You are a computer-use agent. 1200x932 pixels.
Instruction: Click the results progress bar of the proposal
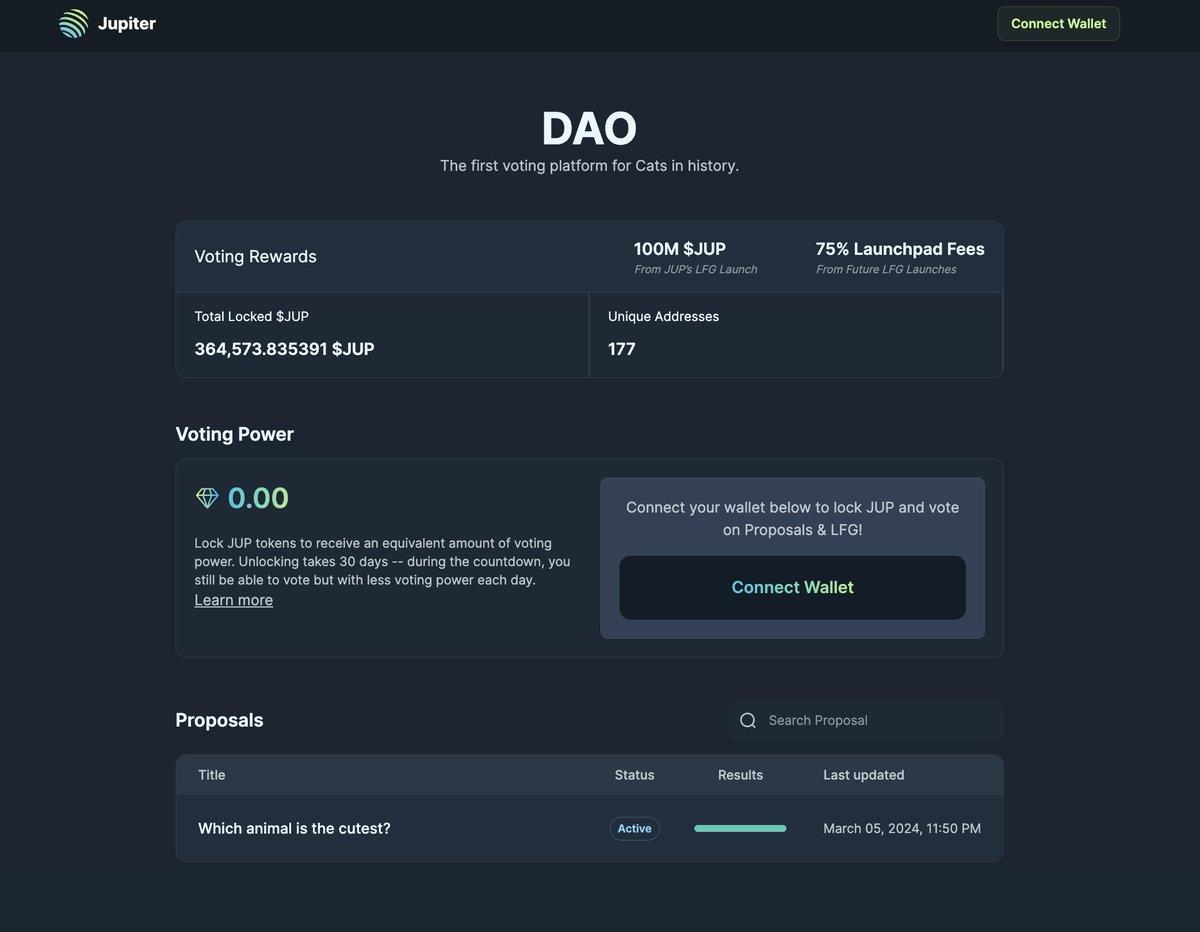click(740, 828)
